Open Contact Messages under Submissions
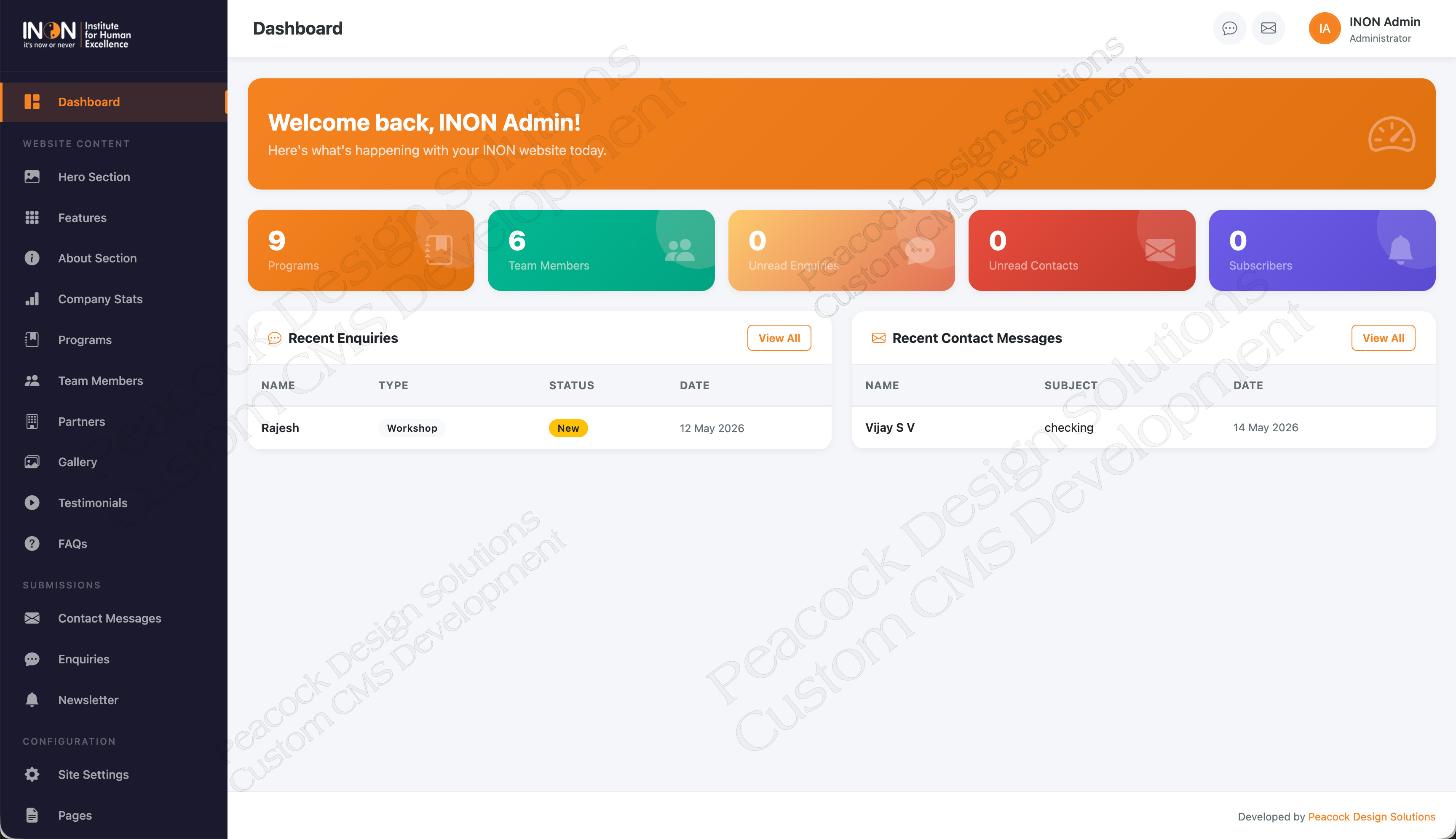Screen dimensions: 1456x839 point(114,618)
